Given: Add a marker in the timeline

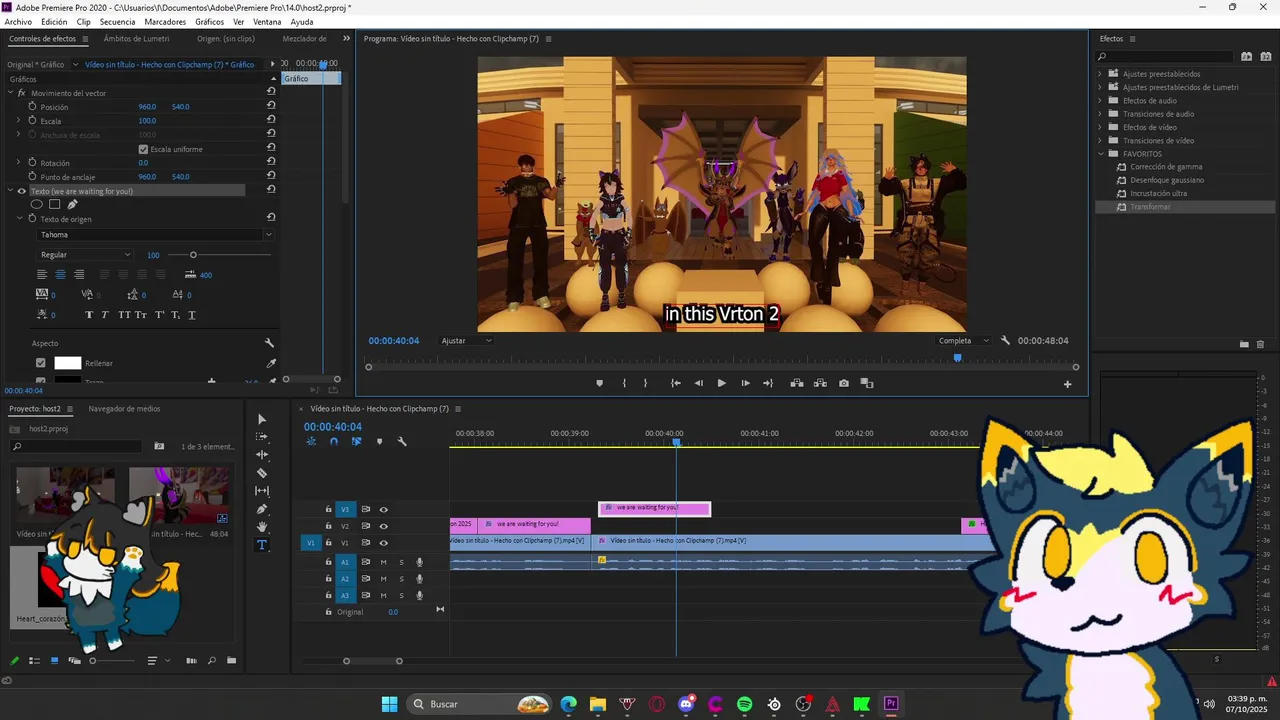Looking at the screenshot, I should click(379, 441).
